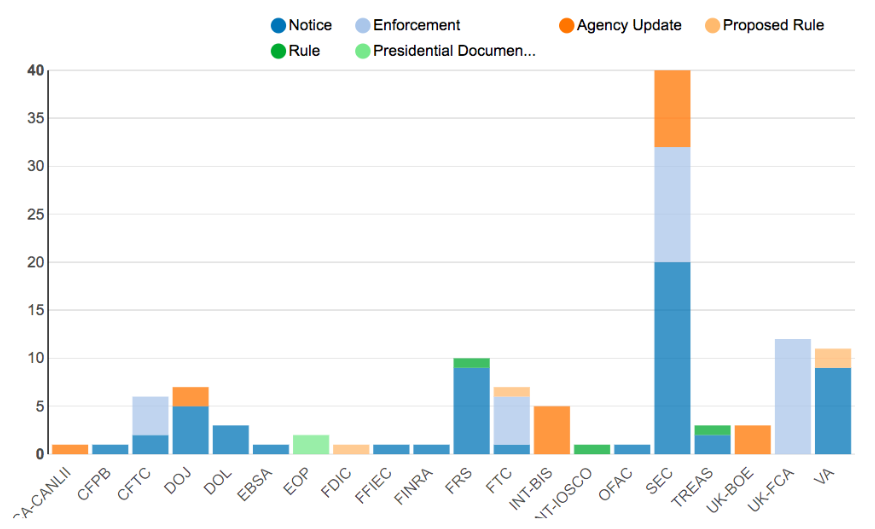Click the FTC Proposed Rule segment

[x=512, y=392]
